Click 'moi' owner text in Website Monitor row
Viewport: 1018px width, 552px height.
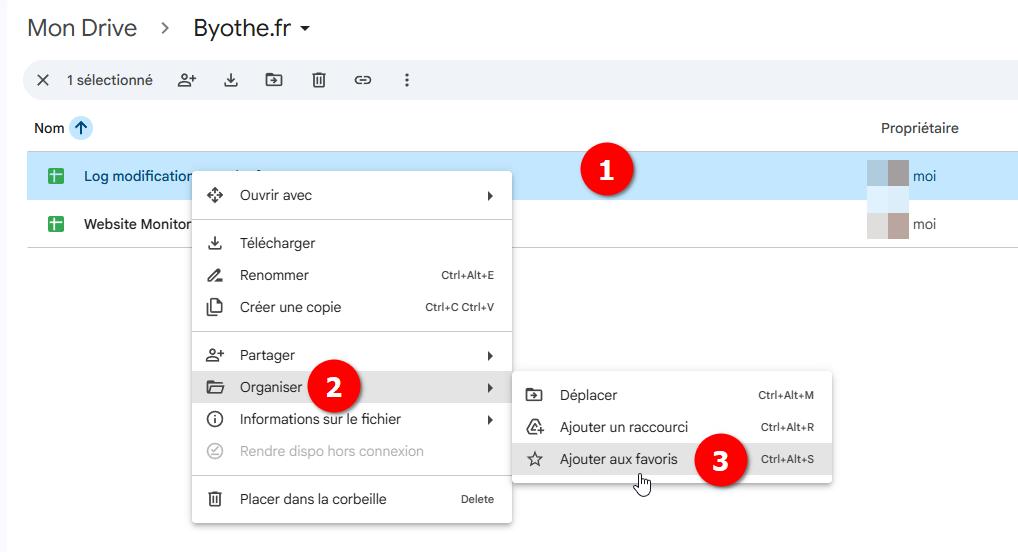[925, 224]
